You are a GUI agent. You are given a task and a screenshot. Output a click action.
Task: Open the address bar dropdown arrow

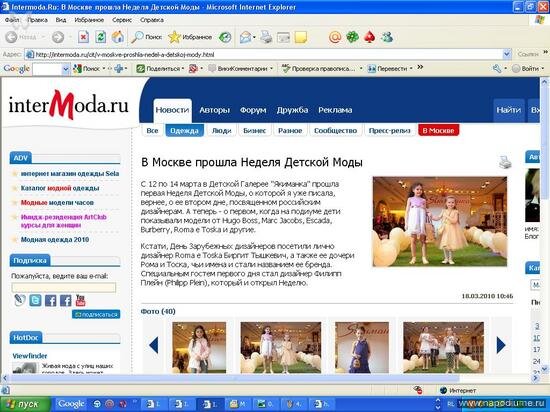[507, 54]
